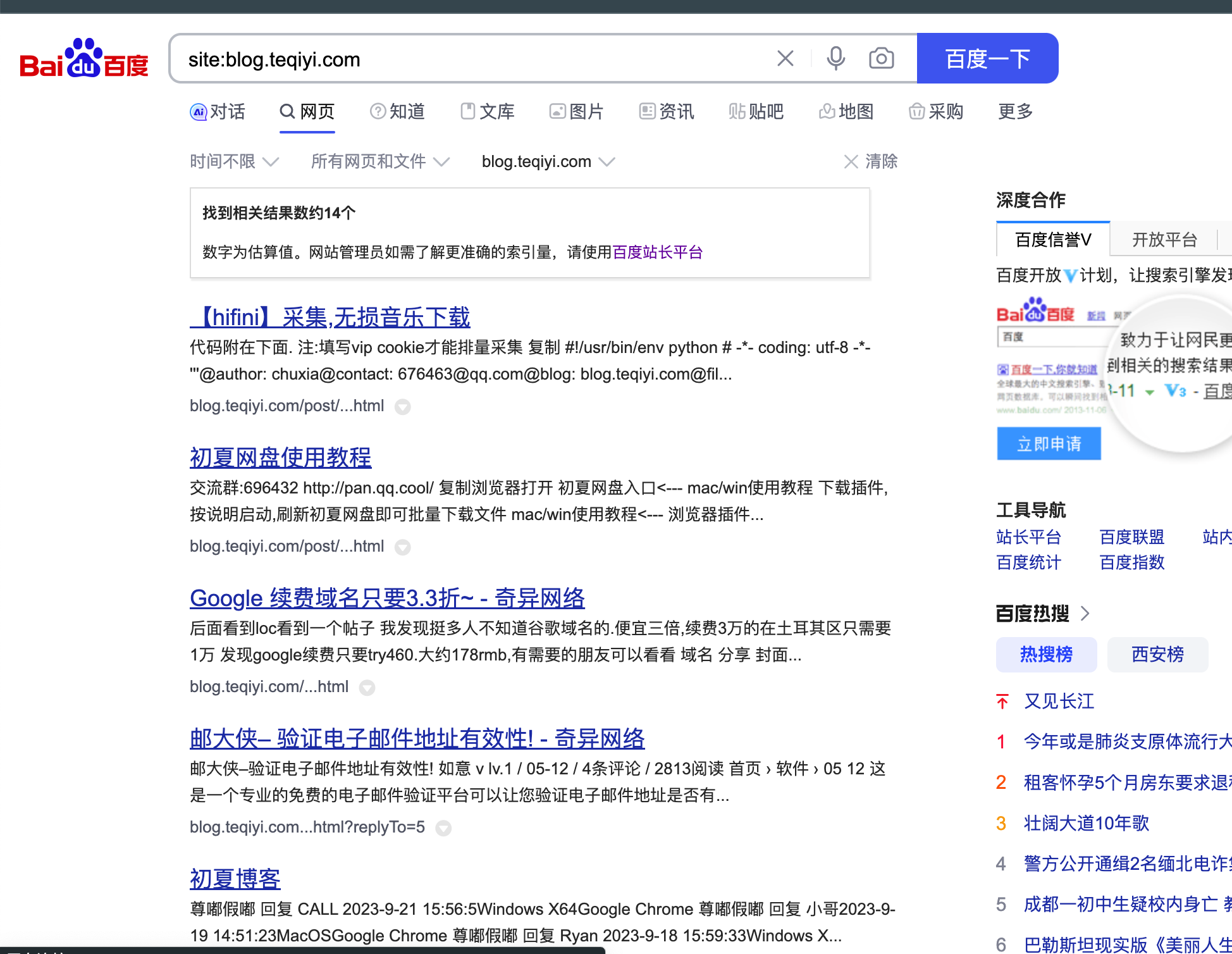The image size is (1232, 954).
Task: Expand arrow next to Google 续费域名 result URL
Action: pos(367,688)
